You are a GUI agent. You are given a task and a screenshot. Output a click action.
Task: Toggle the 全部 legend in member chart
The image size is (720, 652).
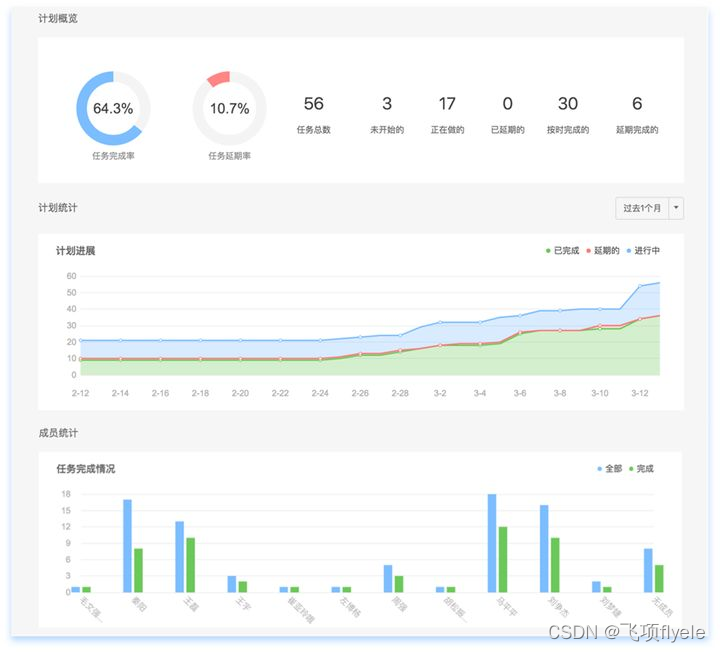pyautogui.click(x=609, y=469)
